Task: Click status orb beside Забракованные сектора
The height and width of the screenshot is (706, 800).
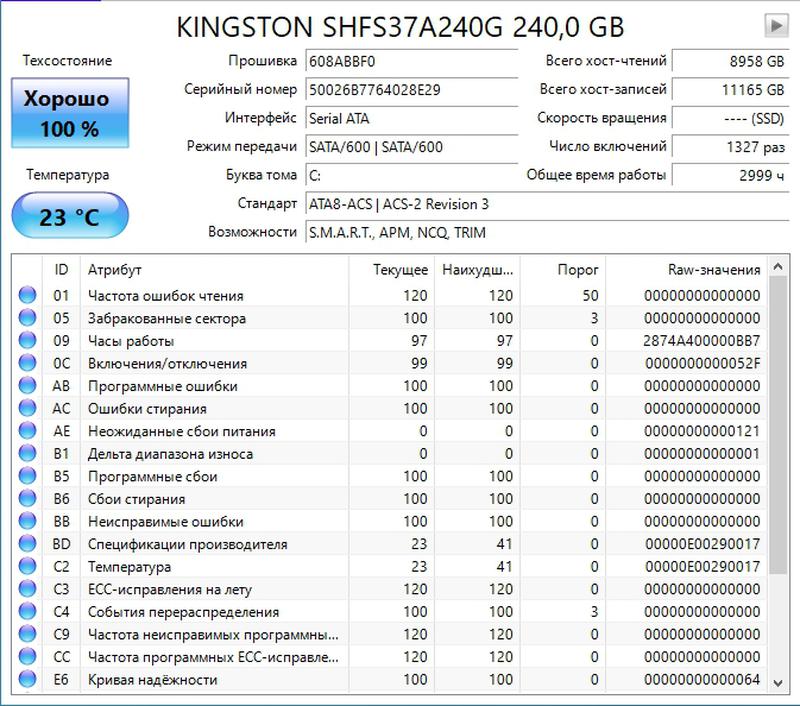Action: click(27, 319)
